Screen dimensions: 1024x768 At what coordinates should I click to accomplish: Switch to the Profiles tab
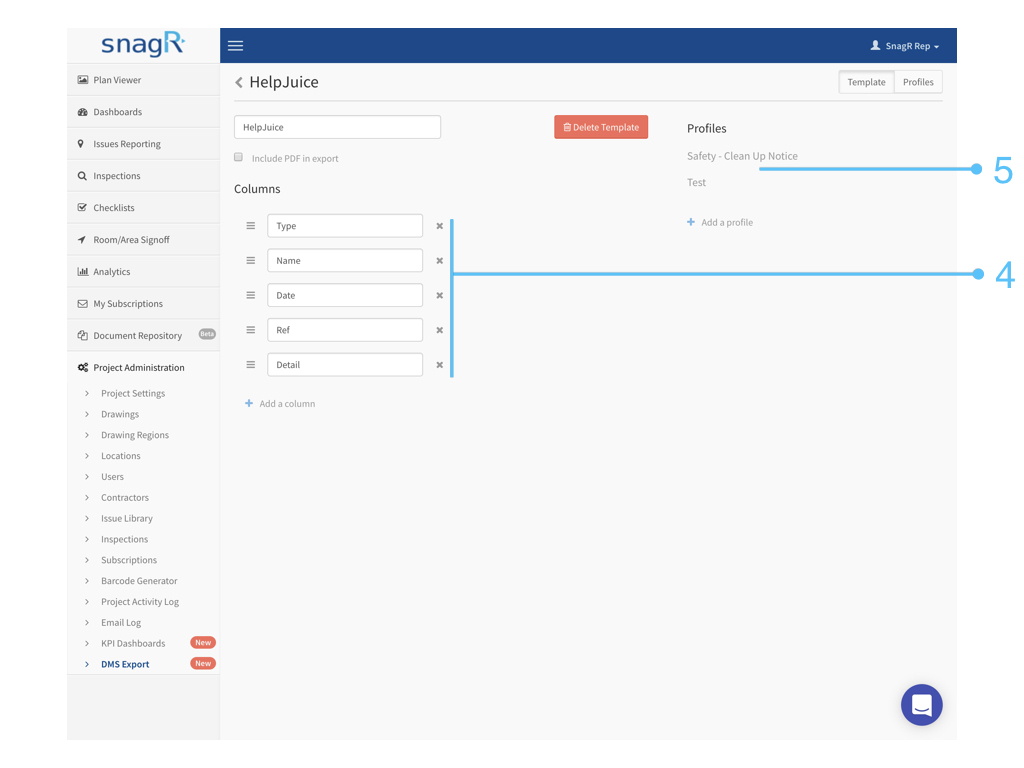[x=918, y=82]
